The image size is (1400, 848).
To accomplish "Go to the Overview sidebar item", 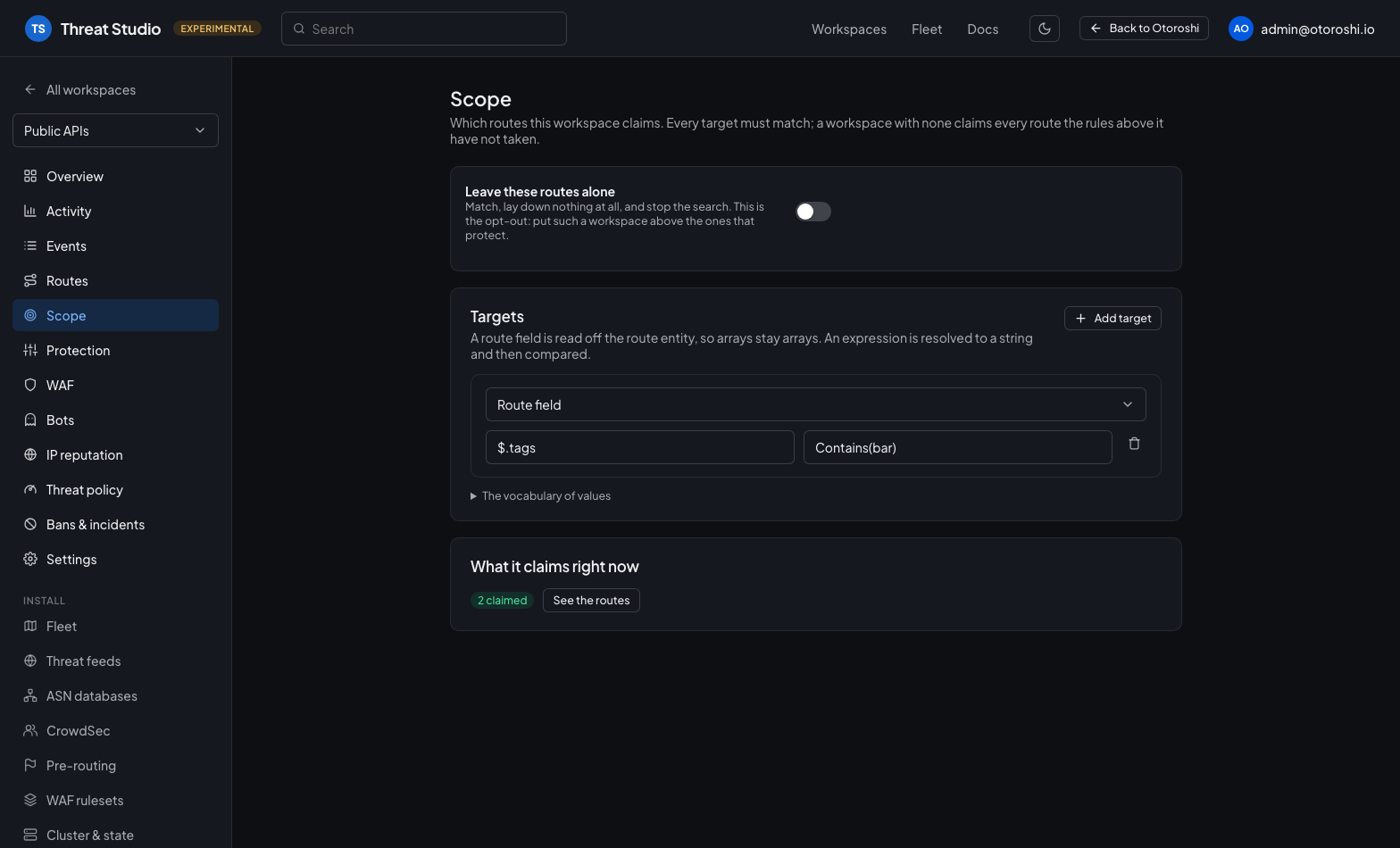I will [115, 176].
